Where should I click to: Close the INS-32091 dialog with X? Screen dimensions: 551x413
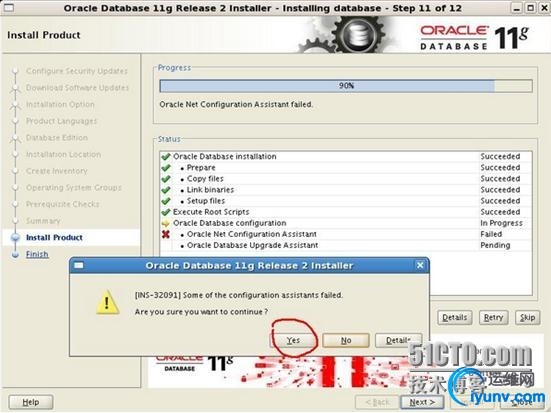420,265
